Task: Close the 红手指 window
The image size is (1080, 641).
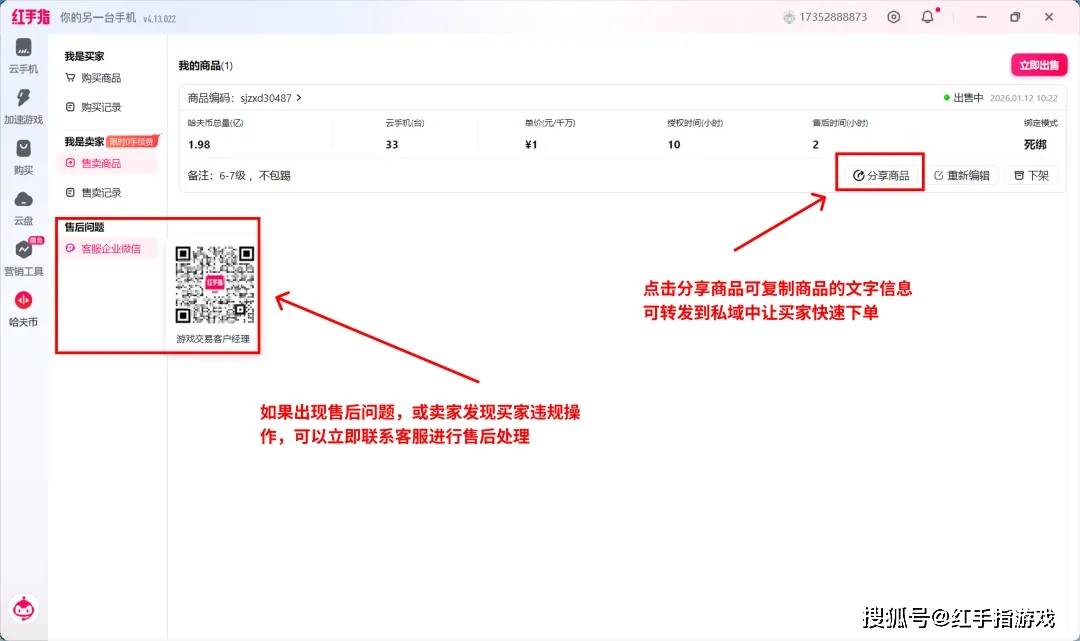Action: [x=1049, y=17]
